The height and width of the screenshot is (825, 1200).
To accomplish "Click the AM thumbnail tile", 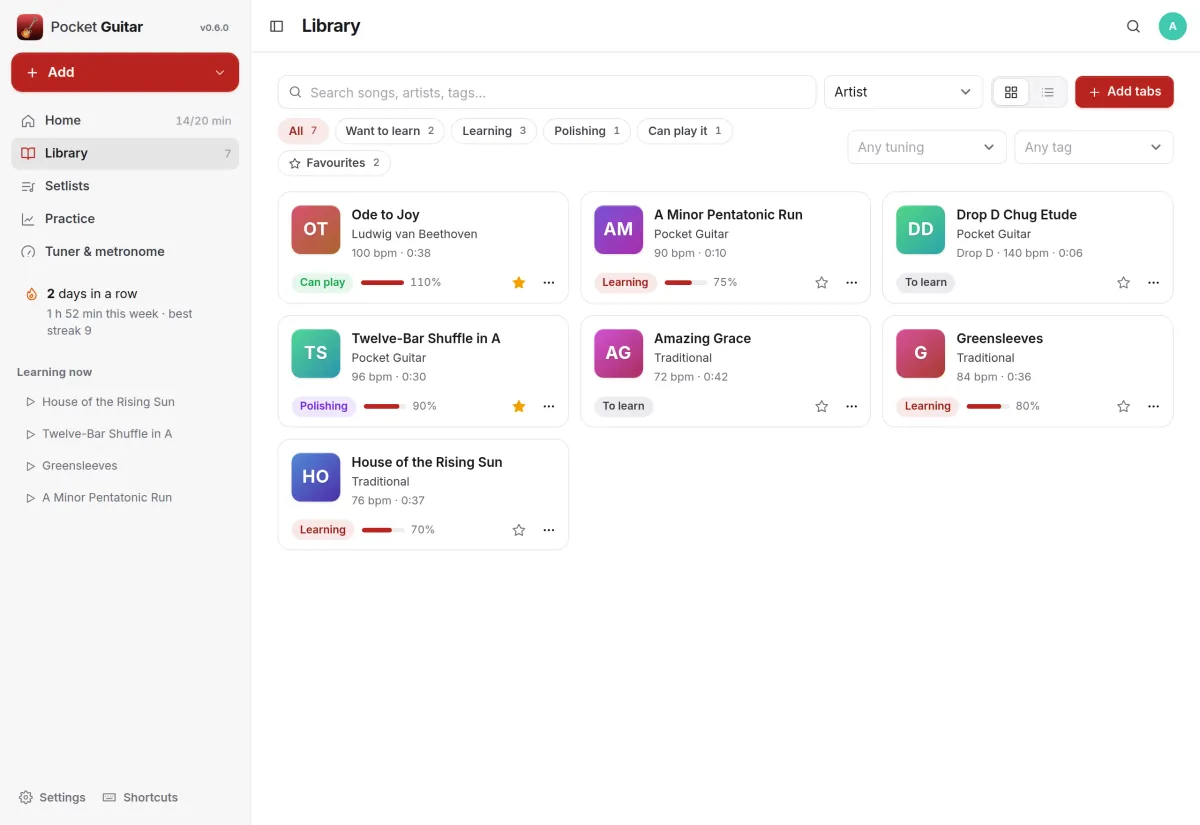I will pos(618,230).
